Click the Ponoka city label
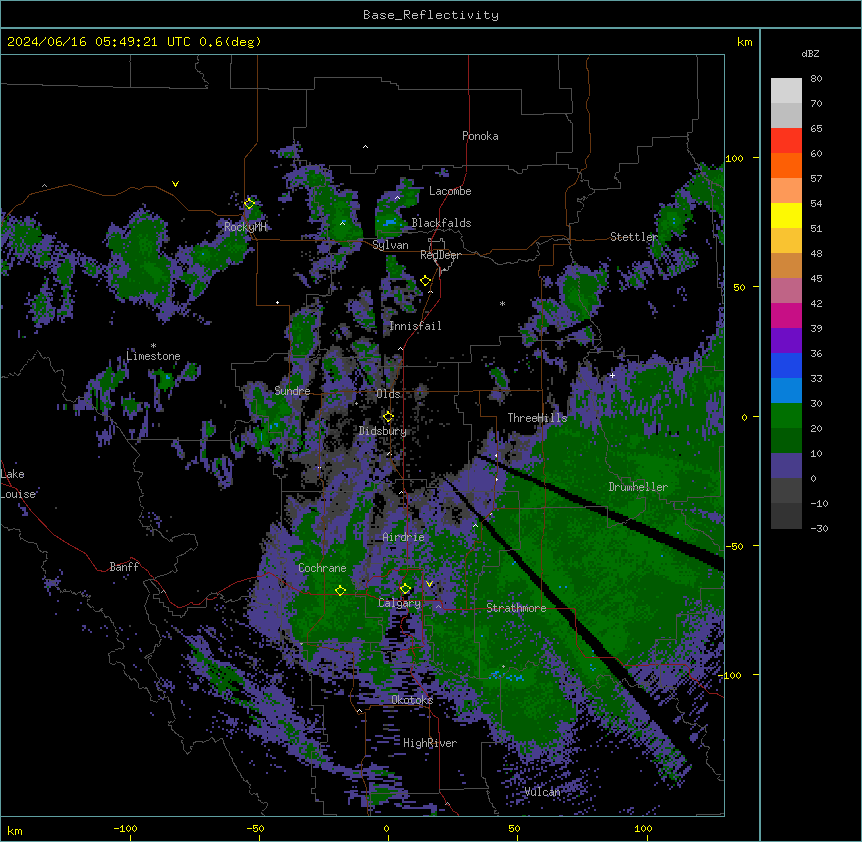This screenshot has width=862, height=842. [480, 136]
